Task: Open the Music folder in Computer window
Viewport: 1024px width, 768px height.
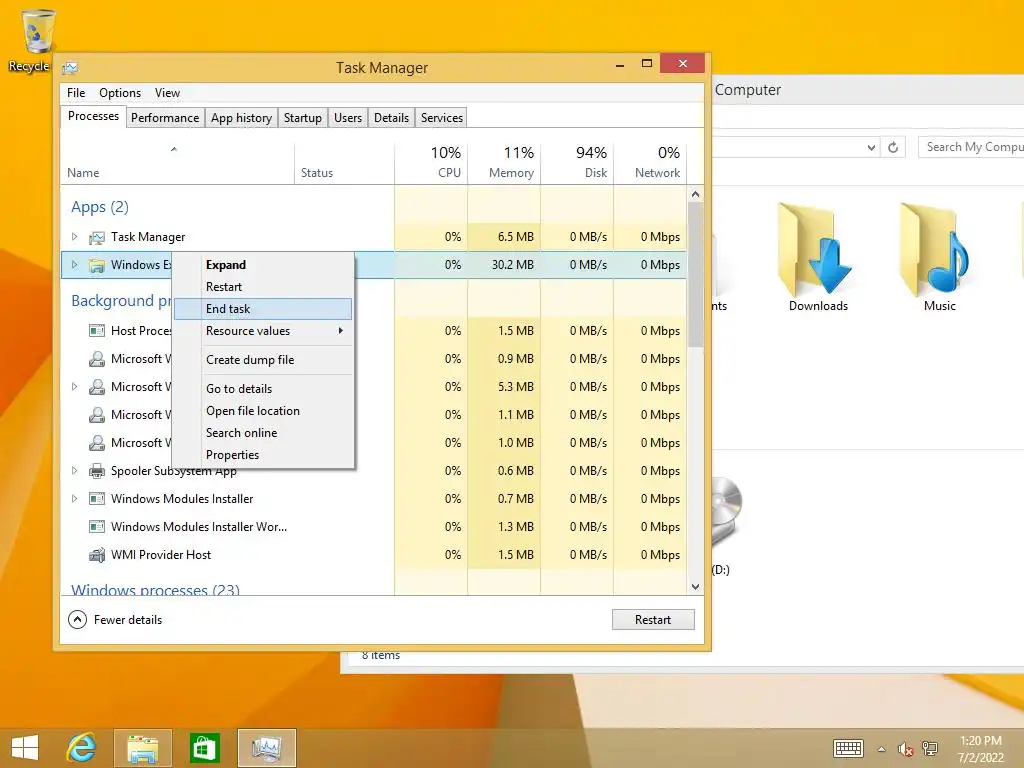Action: (939, 259)
